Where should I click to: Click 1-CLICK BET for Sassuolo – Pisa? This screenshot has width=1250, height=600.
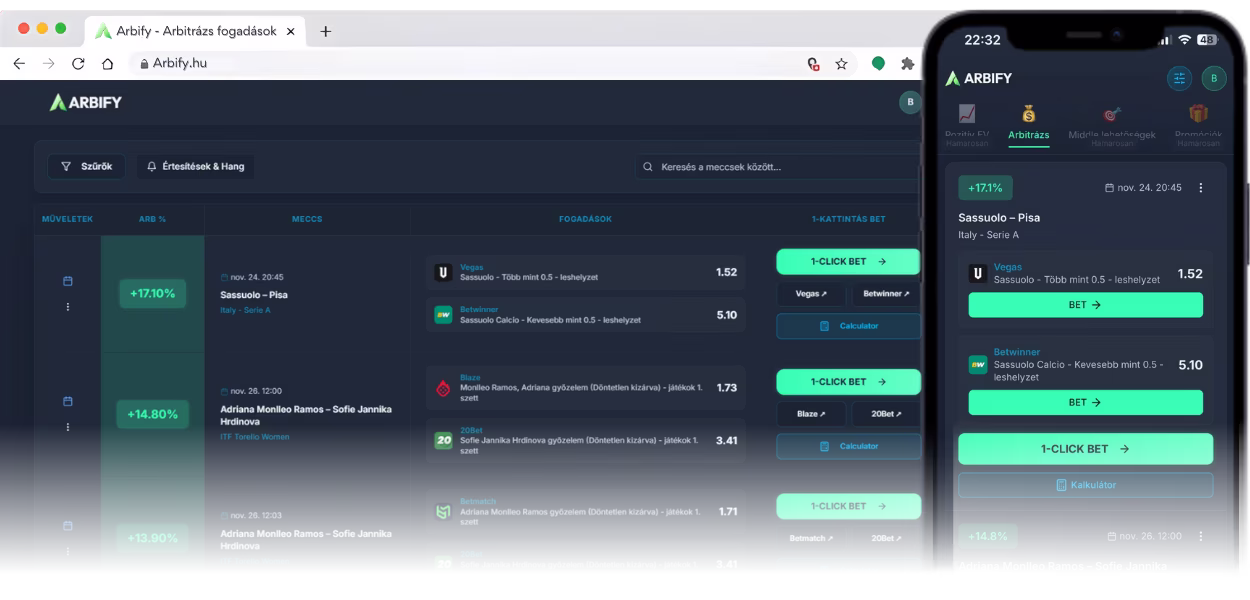tap(847, 262)
